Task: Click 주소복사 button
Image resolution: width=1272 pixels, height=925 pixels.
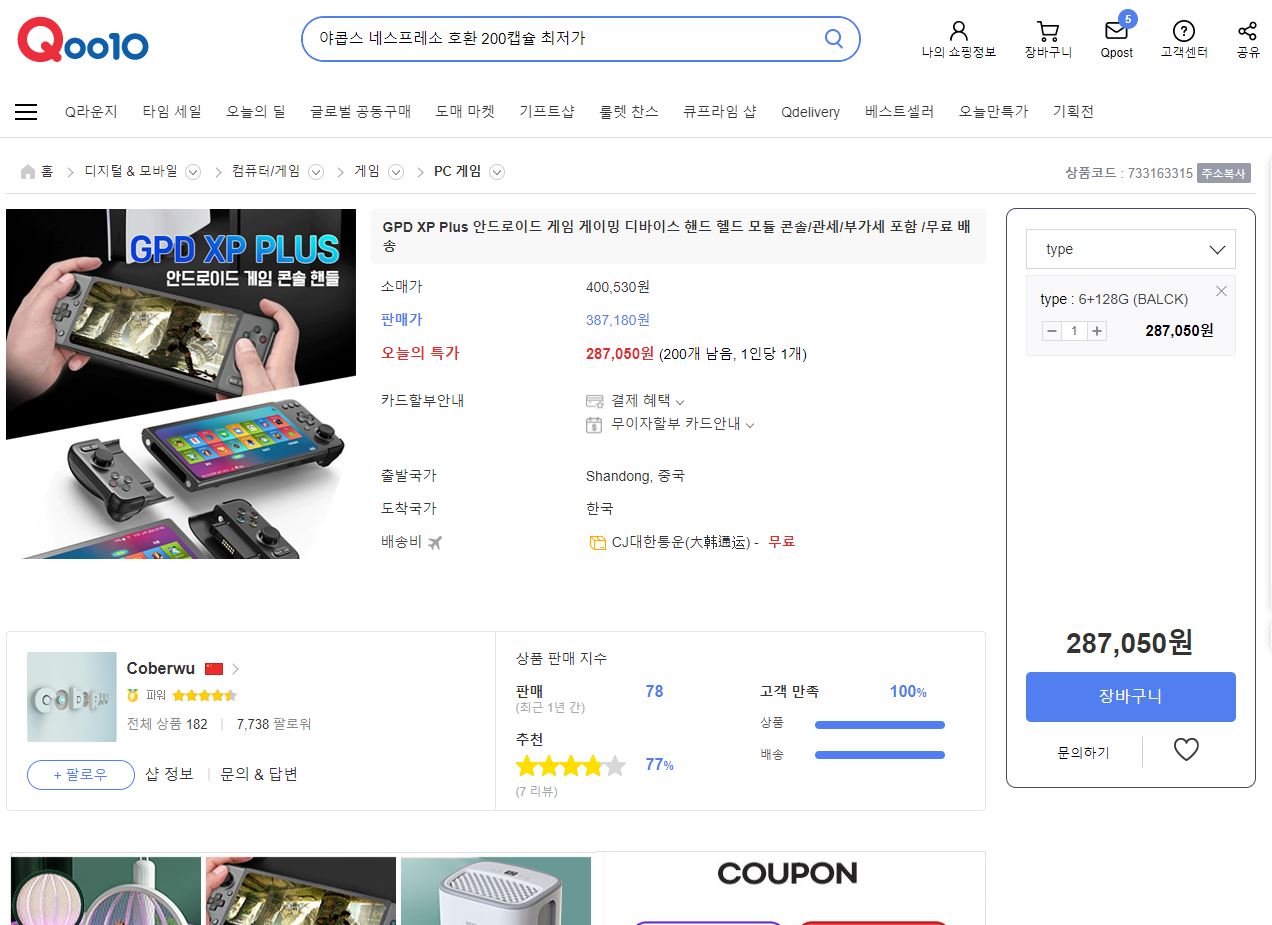Action: click(1224, 173)
